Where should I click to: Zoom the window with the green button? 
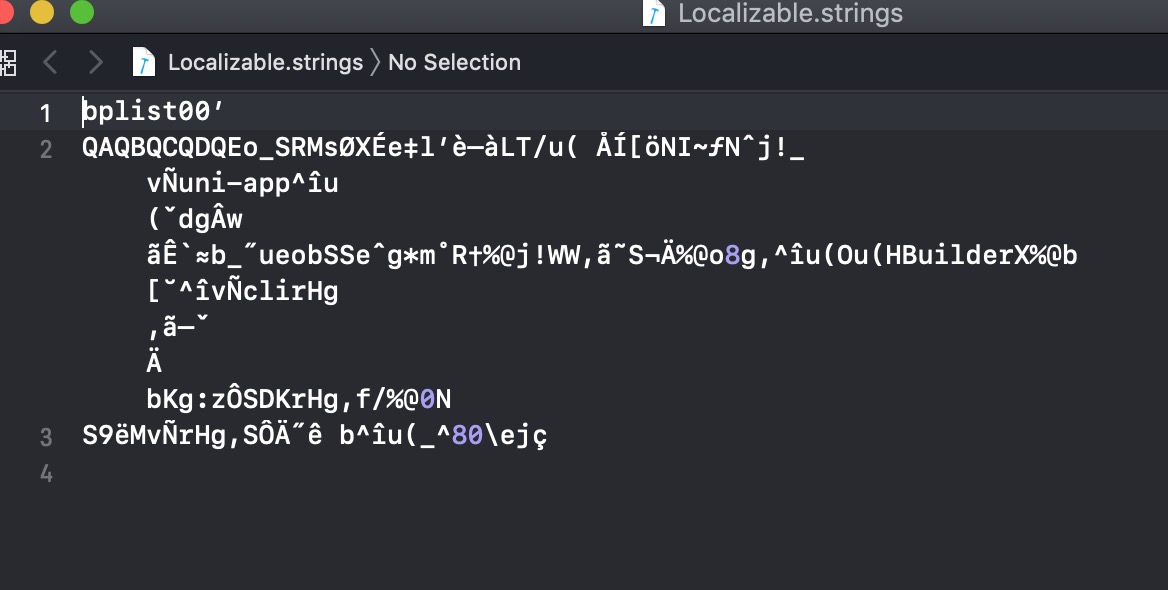pyautogui.click(x=81, y=13)
